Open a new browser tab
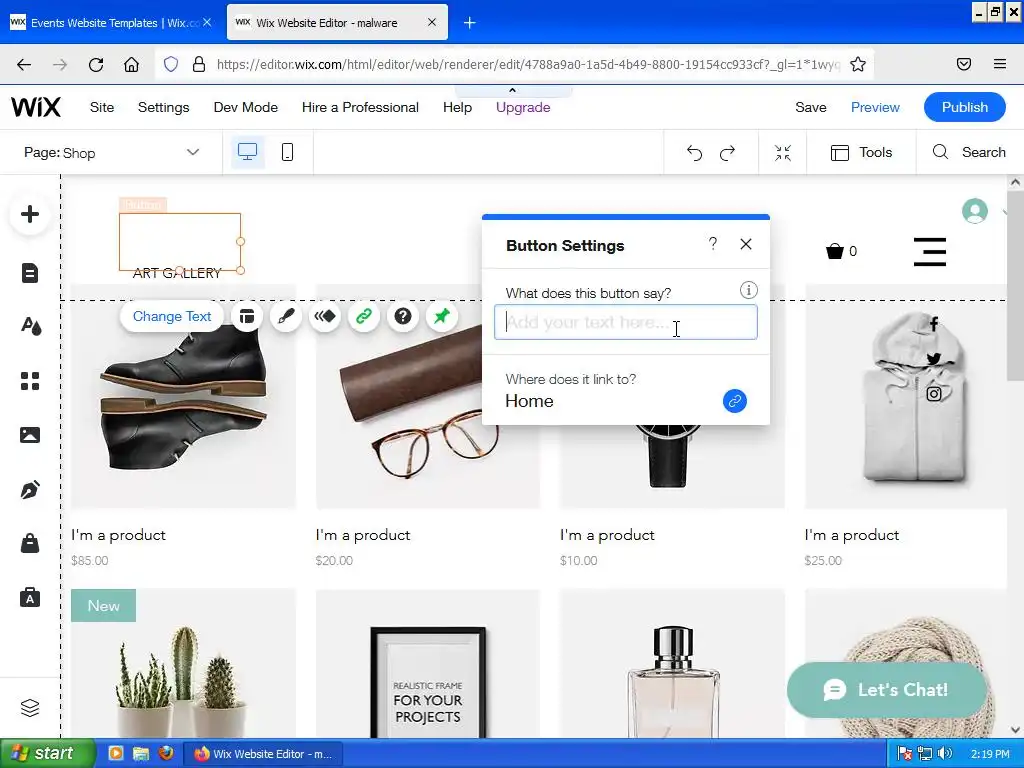Screen dimensions: 1024x768 [470, 23]
